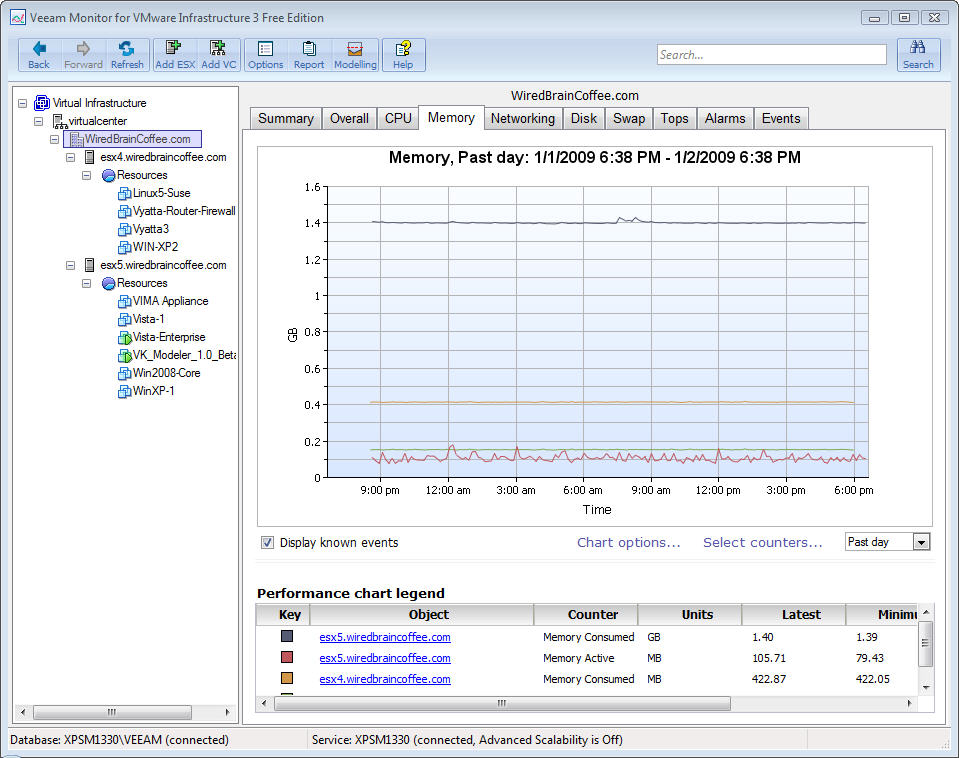The height and width of the screenshot is (758, 959).
Task: Click into the Search input field
Action: 771,55
